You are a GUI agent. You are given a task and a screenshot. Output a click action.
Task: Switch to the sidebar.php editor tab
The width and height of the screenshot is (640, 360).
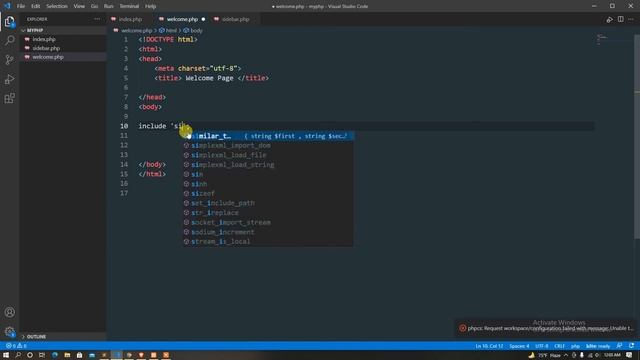(x=235, y=19)
